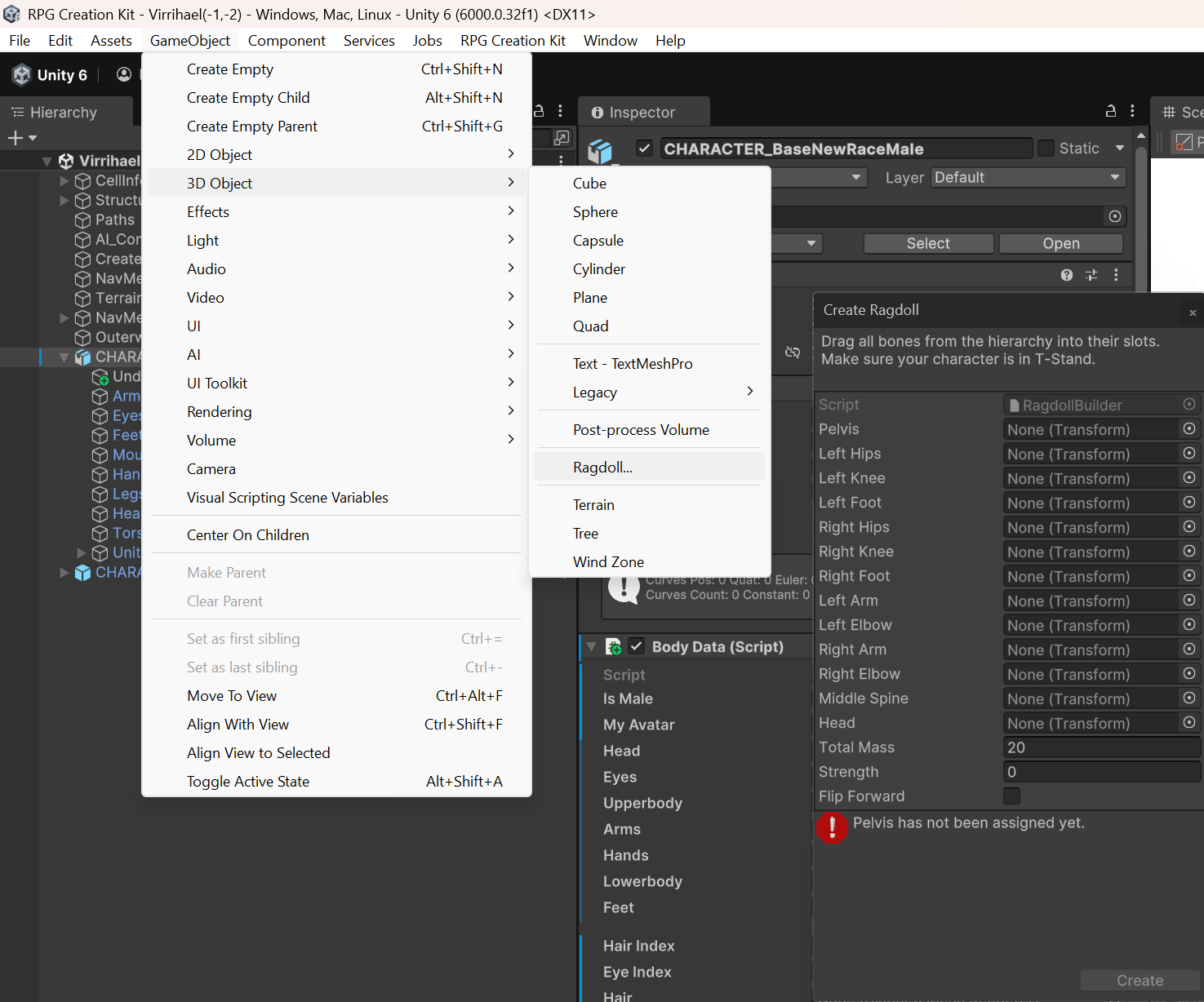Disable the Body Data script checkbox
Image resolution: width=1204 pixels, height=1002 pixels.
(x=637, y=646)
